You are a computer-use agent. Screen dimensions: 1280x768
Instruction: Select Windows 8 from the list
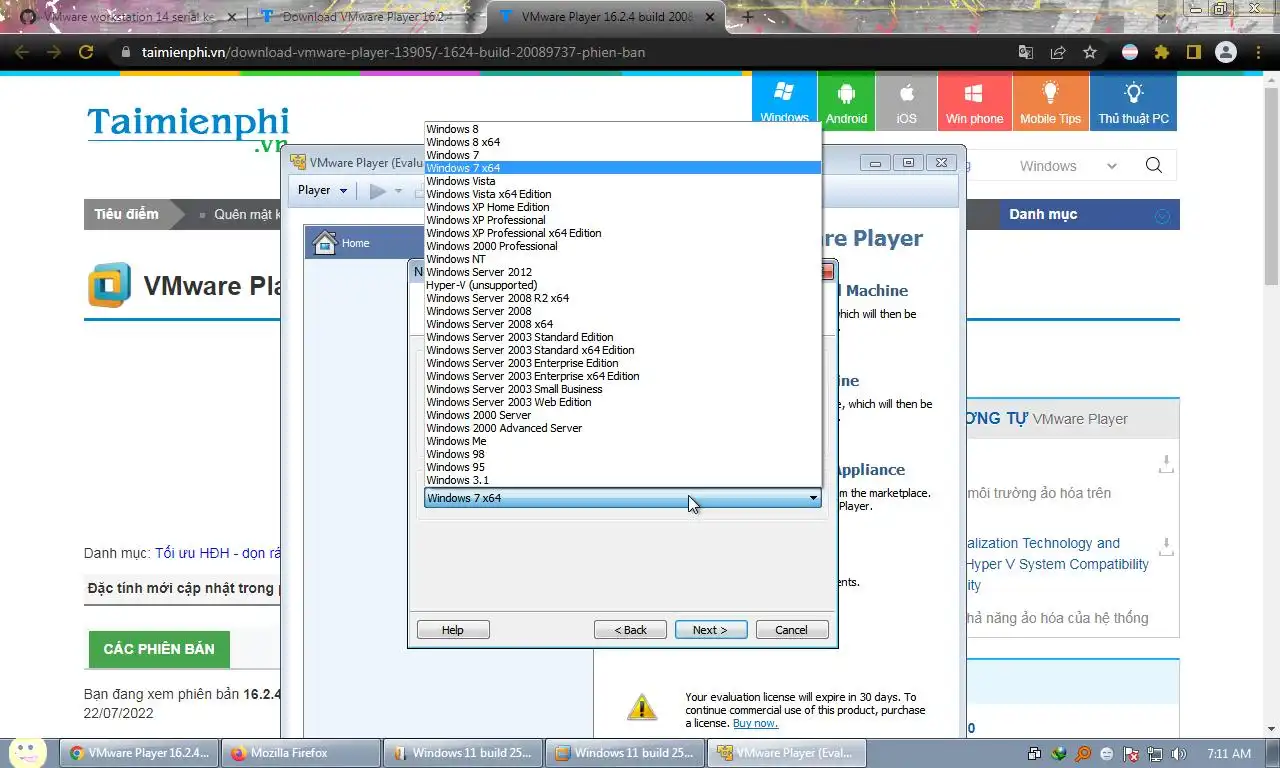pyautogui.click(x=622, y=129)
